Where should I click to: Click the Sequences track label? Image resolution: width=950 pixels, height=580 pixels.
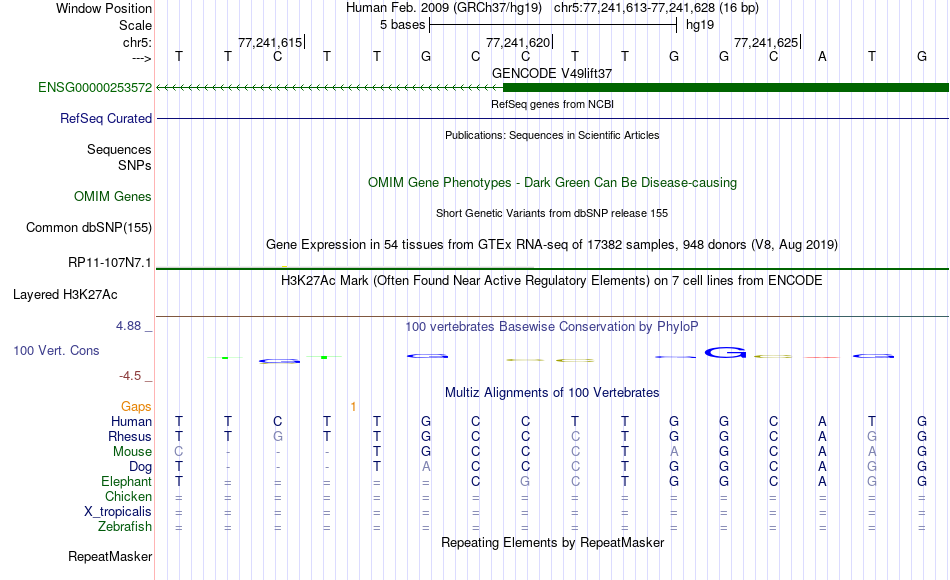(119, 149)
